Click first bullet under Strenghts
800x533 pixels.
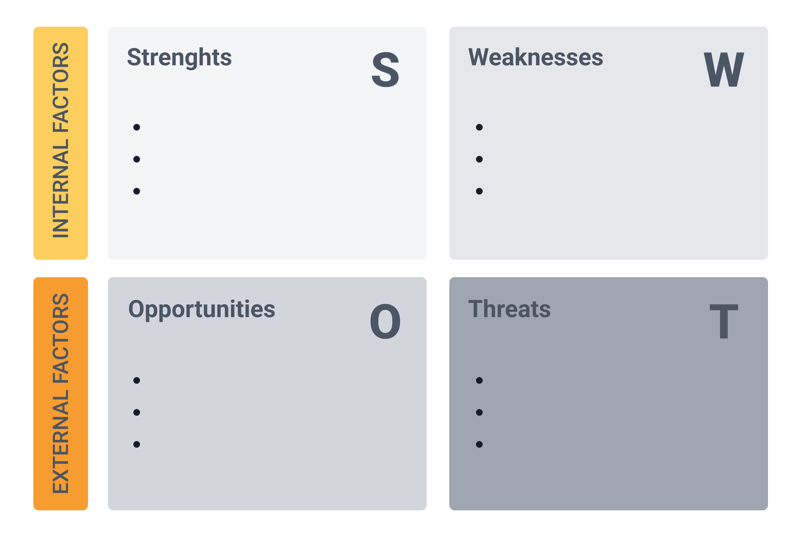(x=137, y=127)
